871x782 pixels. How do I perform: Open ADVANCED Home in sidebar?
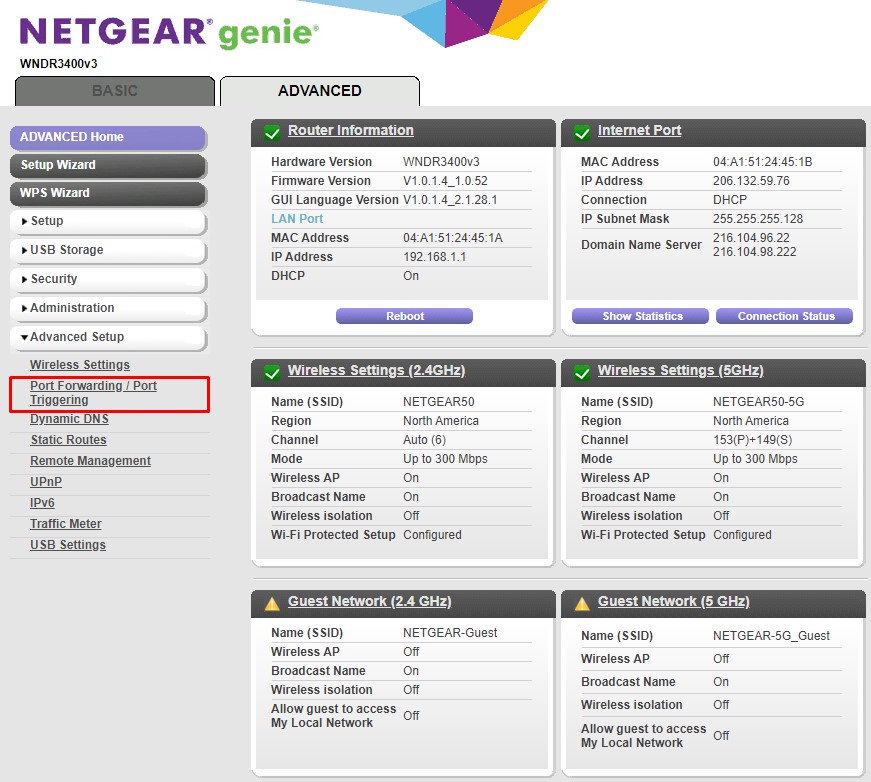108,137
